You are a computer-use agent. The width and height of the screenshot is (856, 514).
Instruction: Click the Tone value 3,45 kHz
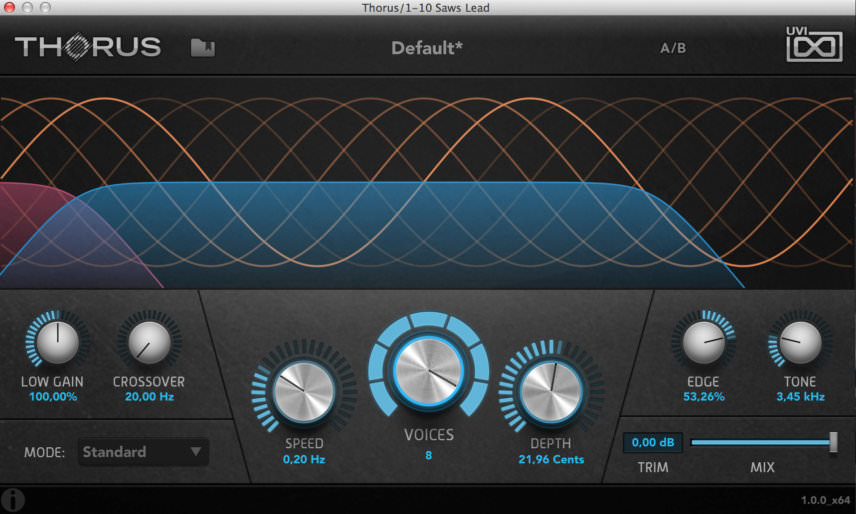pos(800,397)
